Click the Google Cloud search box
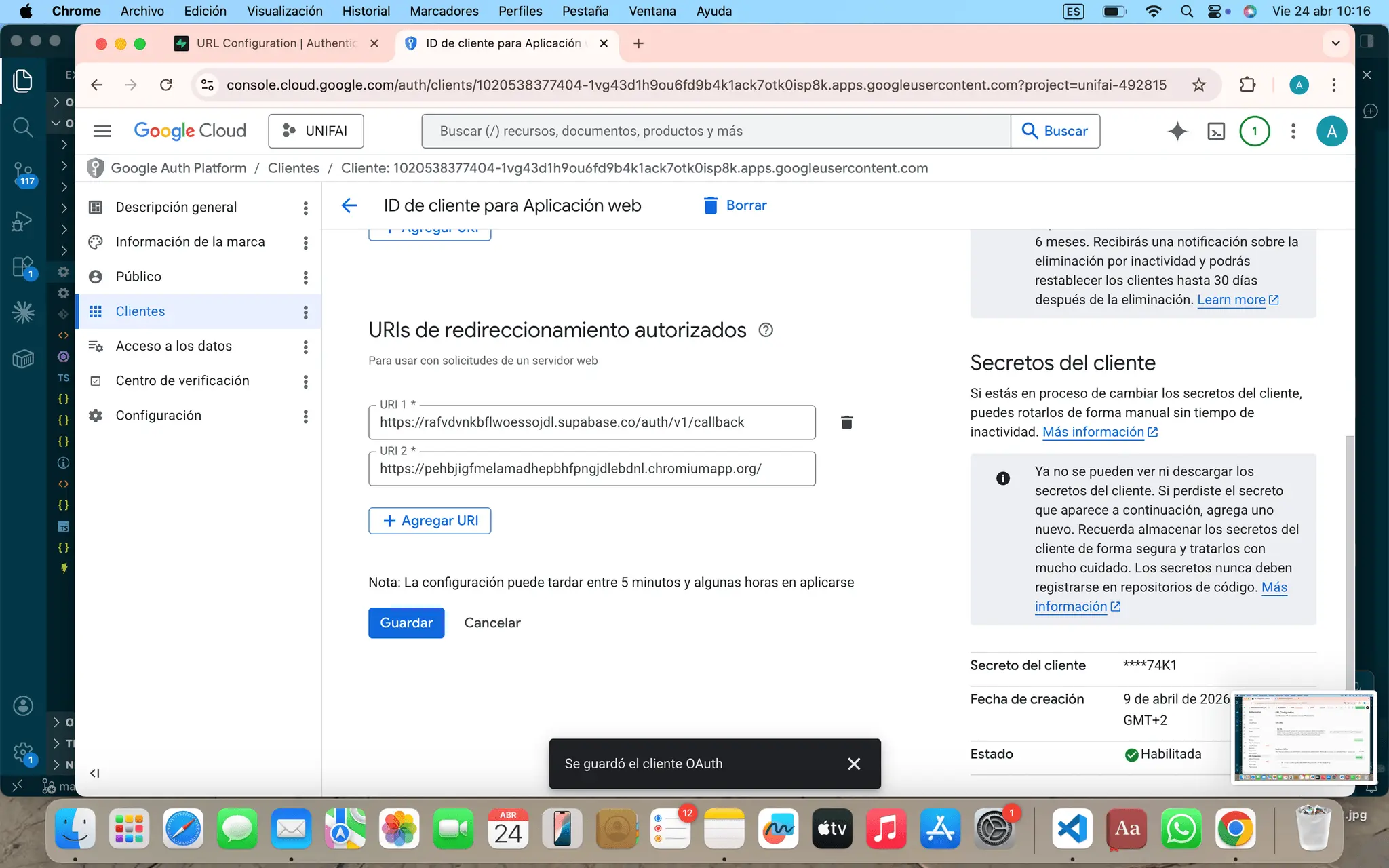The width and height of the screenshot is (1389, 868). point(716,131)
